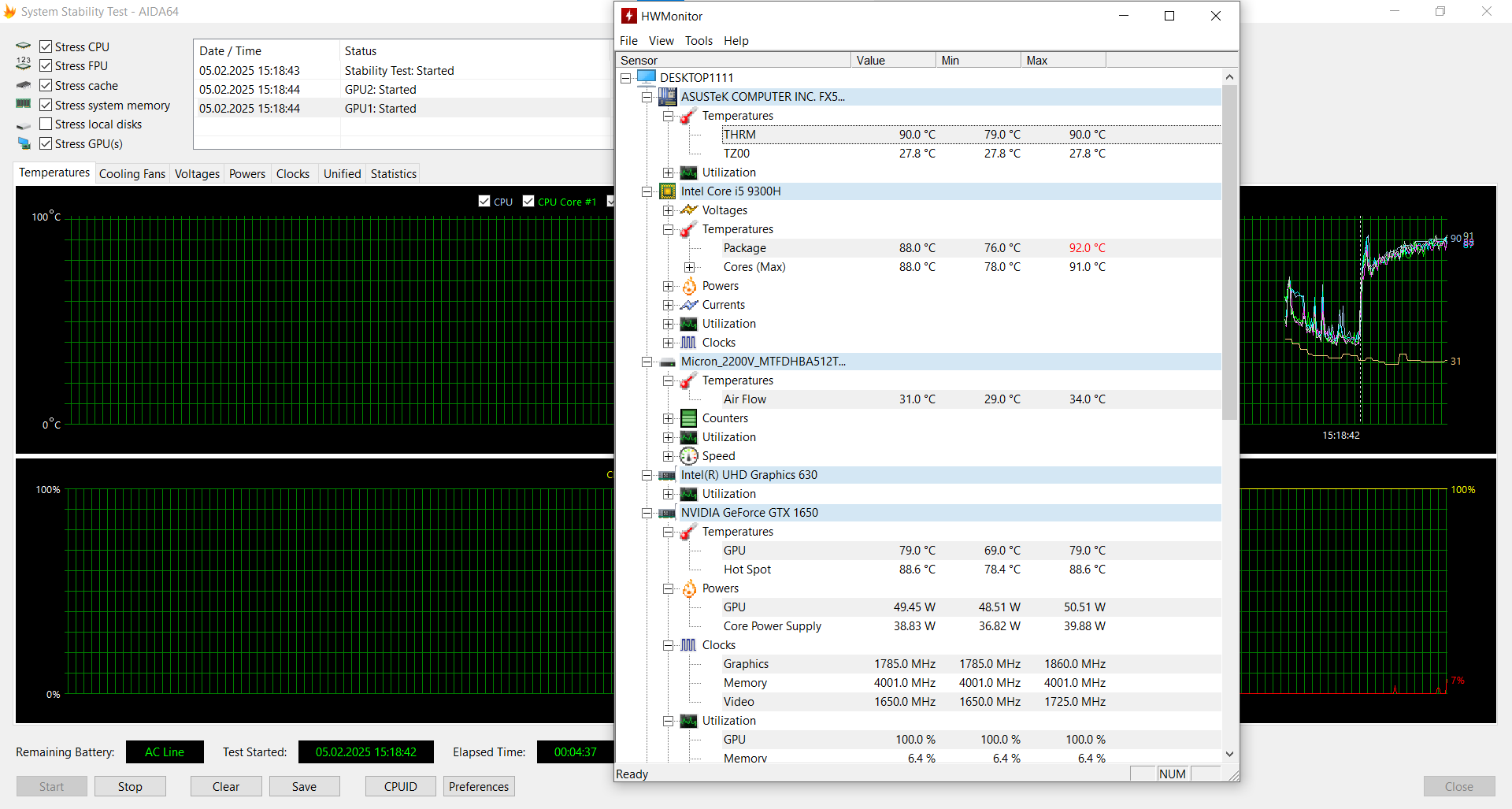1512x809 pixels.
Task: Toggle the Stress CPU checkbox
Action: pyautogui.click(x=46, y=46)
